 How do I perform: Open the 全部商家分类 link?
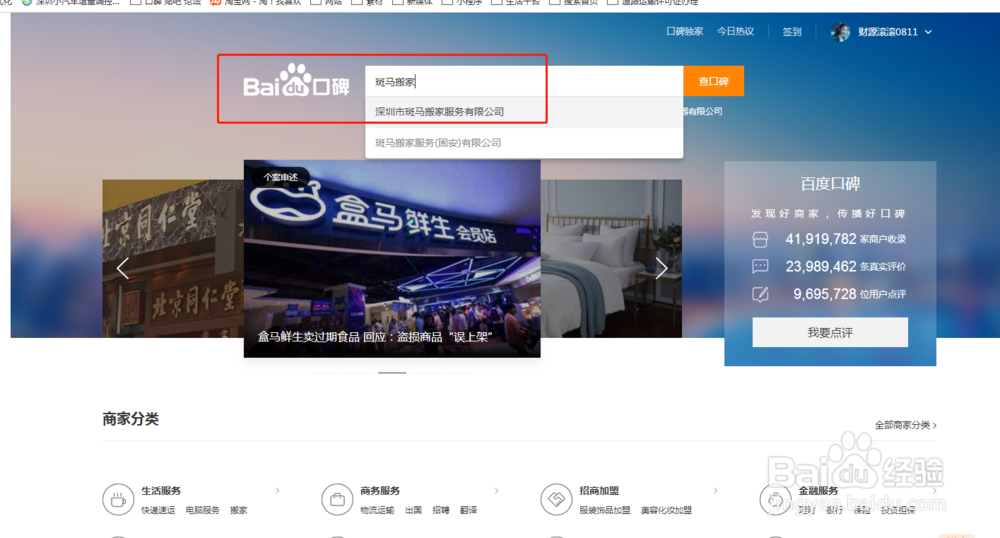(906, 425)
